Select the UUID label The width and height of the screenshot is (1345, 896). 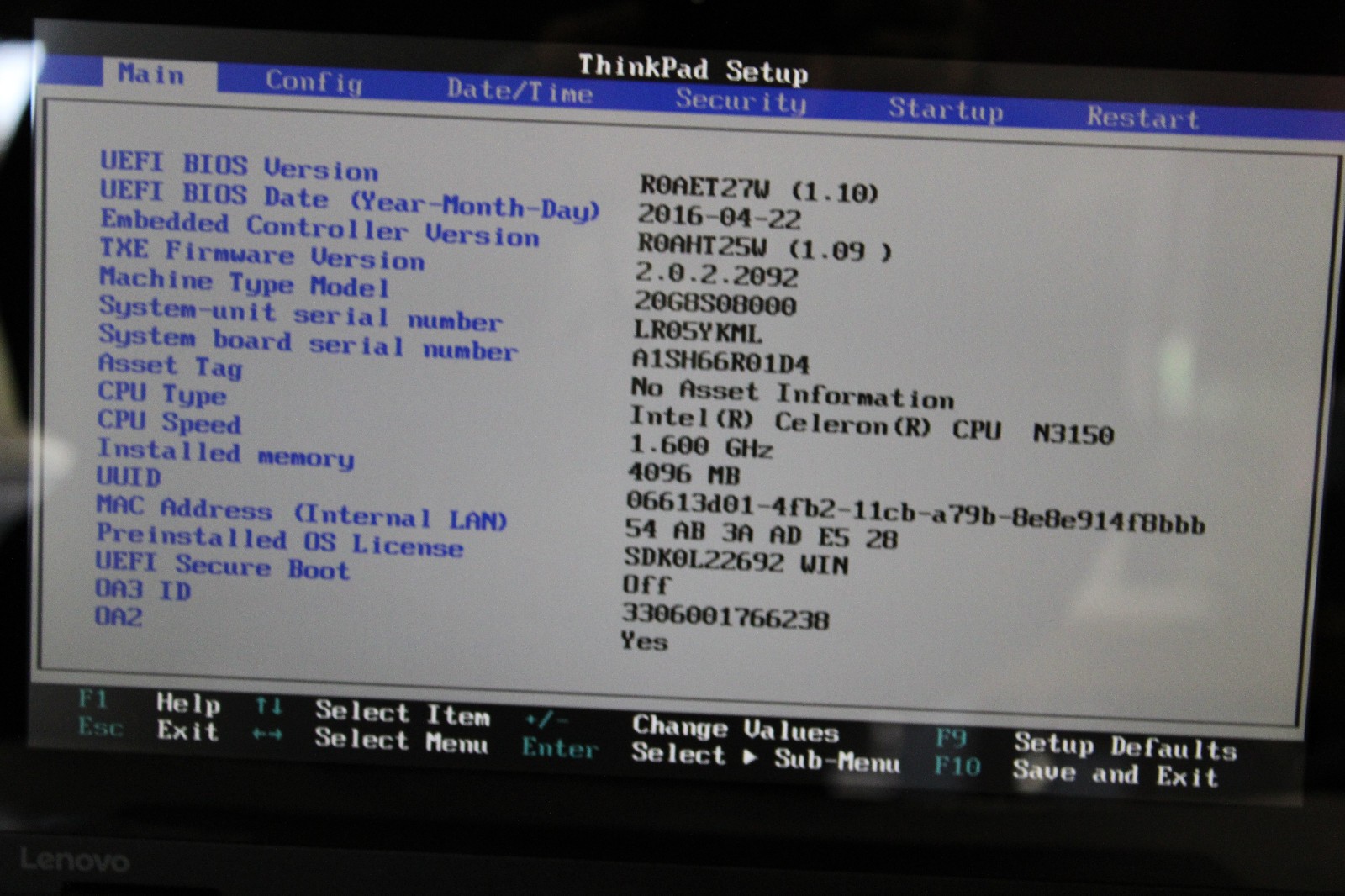tap(129, 477)
